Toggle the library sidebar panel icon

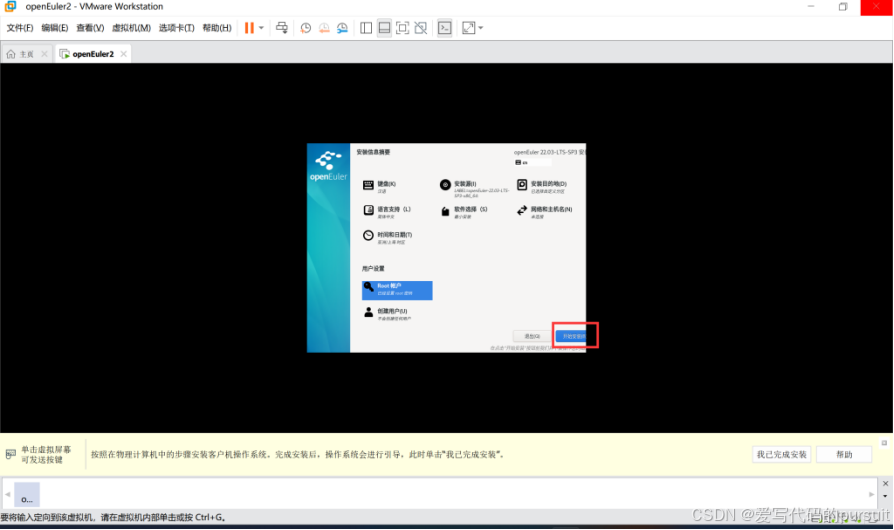tap(366, 28)
